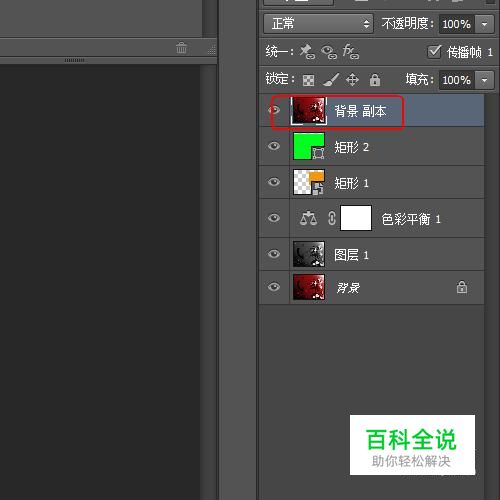Hide the 背景 layer
This screenshot has height=500, width=500.
[274, 287]
